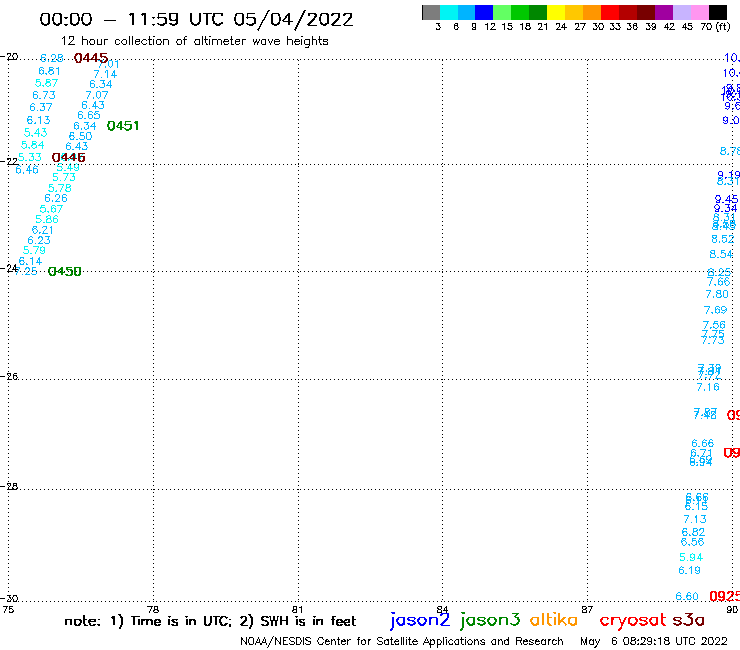
Task: Click the green 0450 time label
Action: (65, 271)
